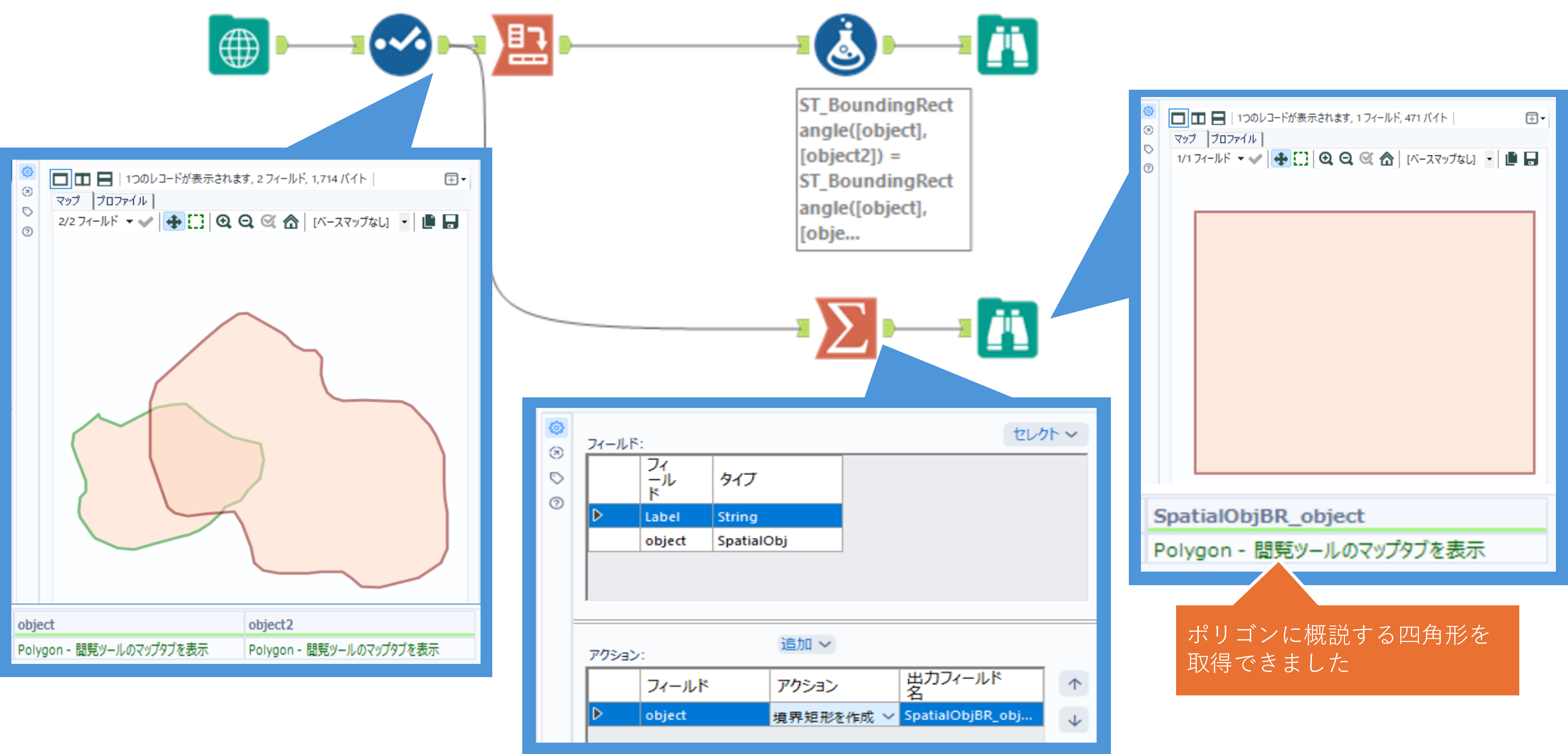Viewport: 1568px width, 754px height.
Task: Click the Summarize tool on canvas
Action: coord(845,328)
